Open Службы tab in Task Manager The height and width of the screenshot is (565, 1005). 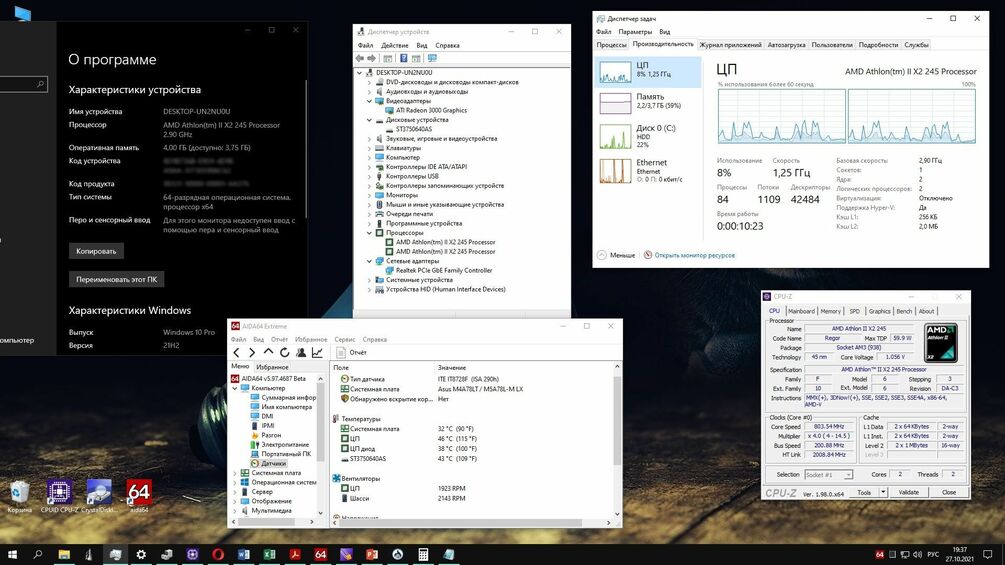(x=916, y=45)
